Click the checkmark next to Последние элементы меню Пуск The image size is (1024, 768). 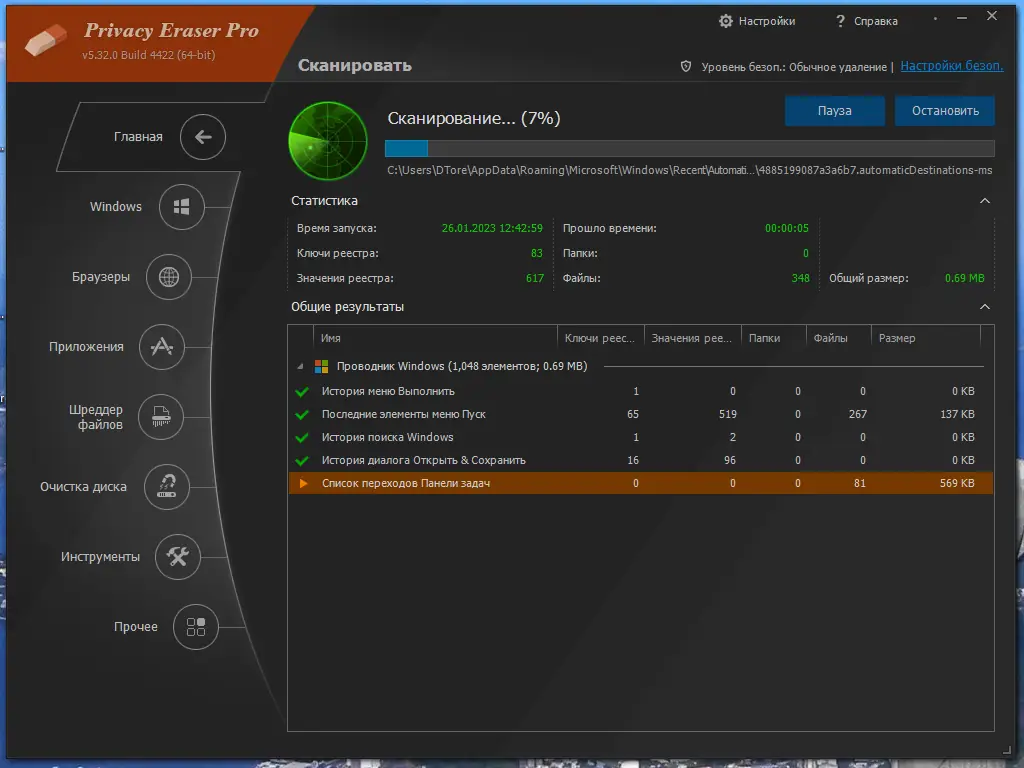coord(302,415)
